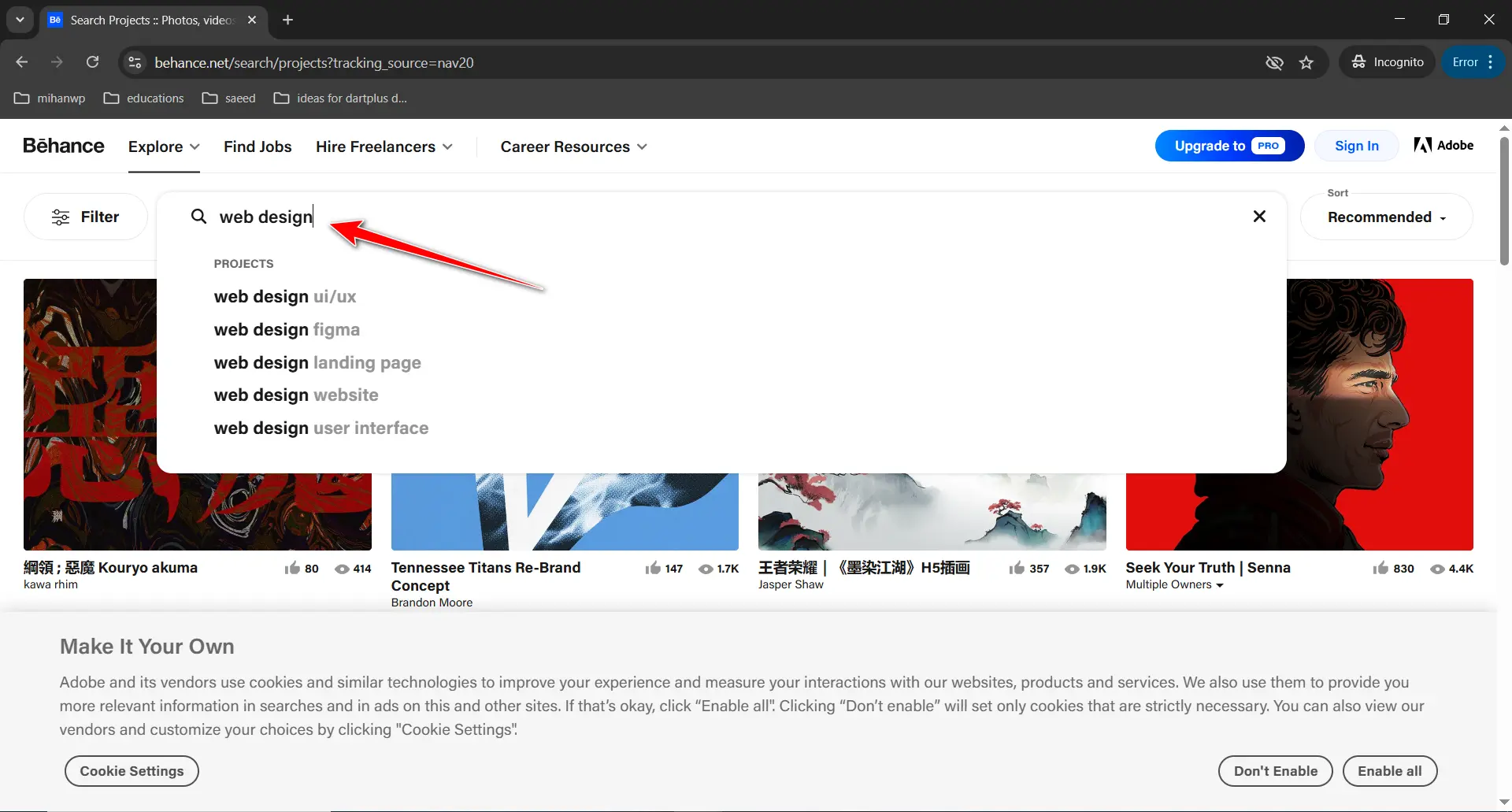
Task: Open a new browser tab
Action: click(287, 20)
